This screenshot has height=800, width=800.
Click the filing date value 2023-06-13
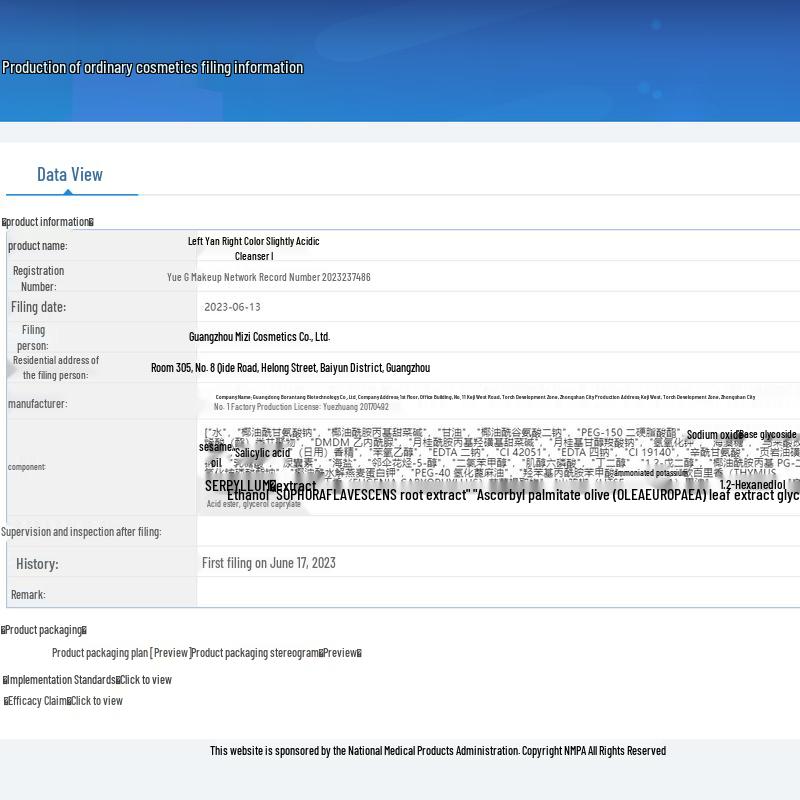pos(232,307)
